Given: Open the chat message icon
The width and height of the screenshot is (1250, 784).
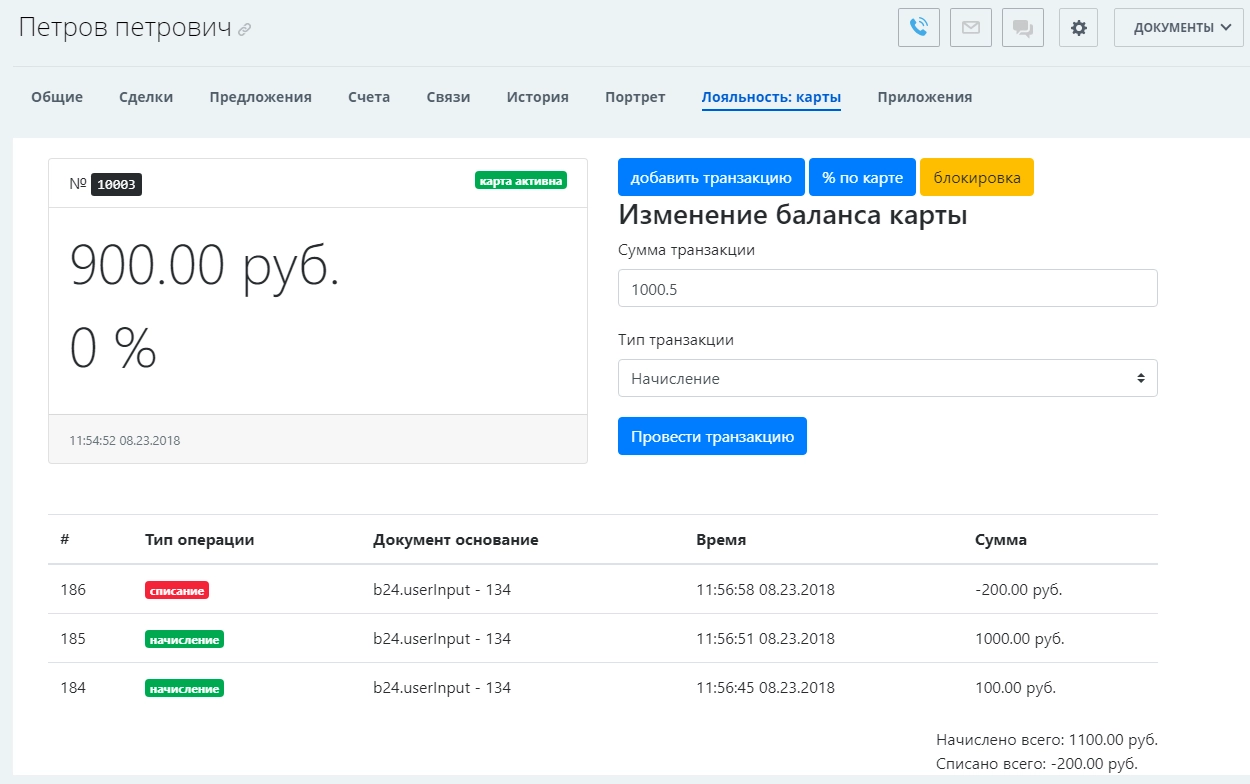Looking at the screenshot, I should coord(1022,27).
